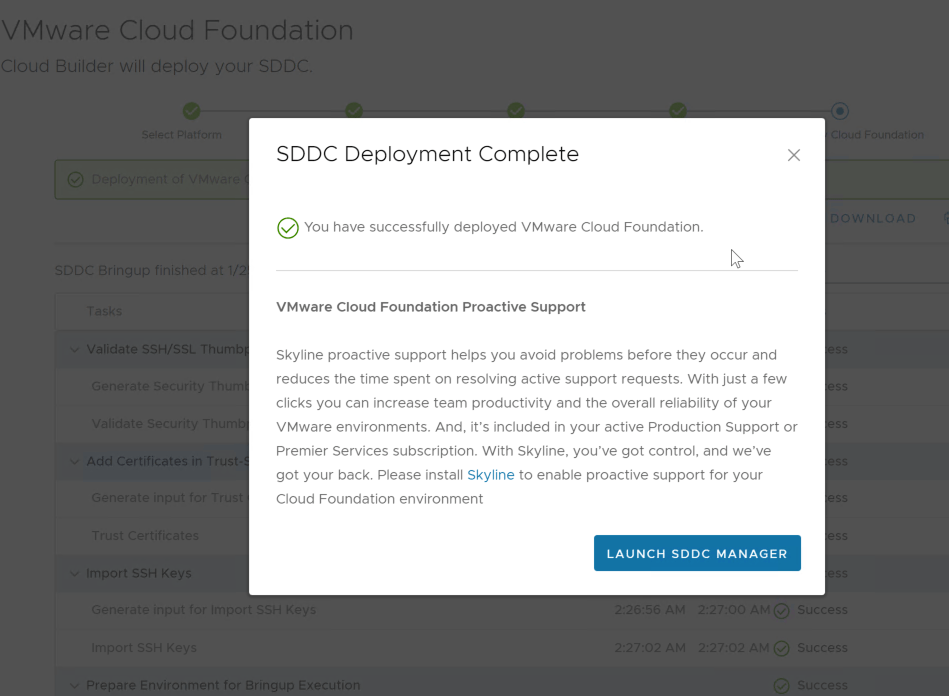This screenshot has height=696, width=949.
Task: Collapse the Validate SSH/SSL Thumbprints group
Action: 74,350
